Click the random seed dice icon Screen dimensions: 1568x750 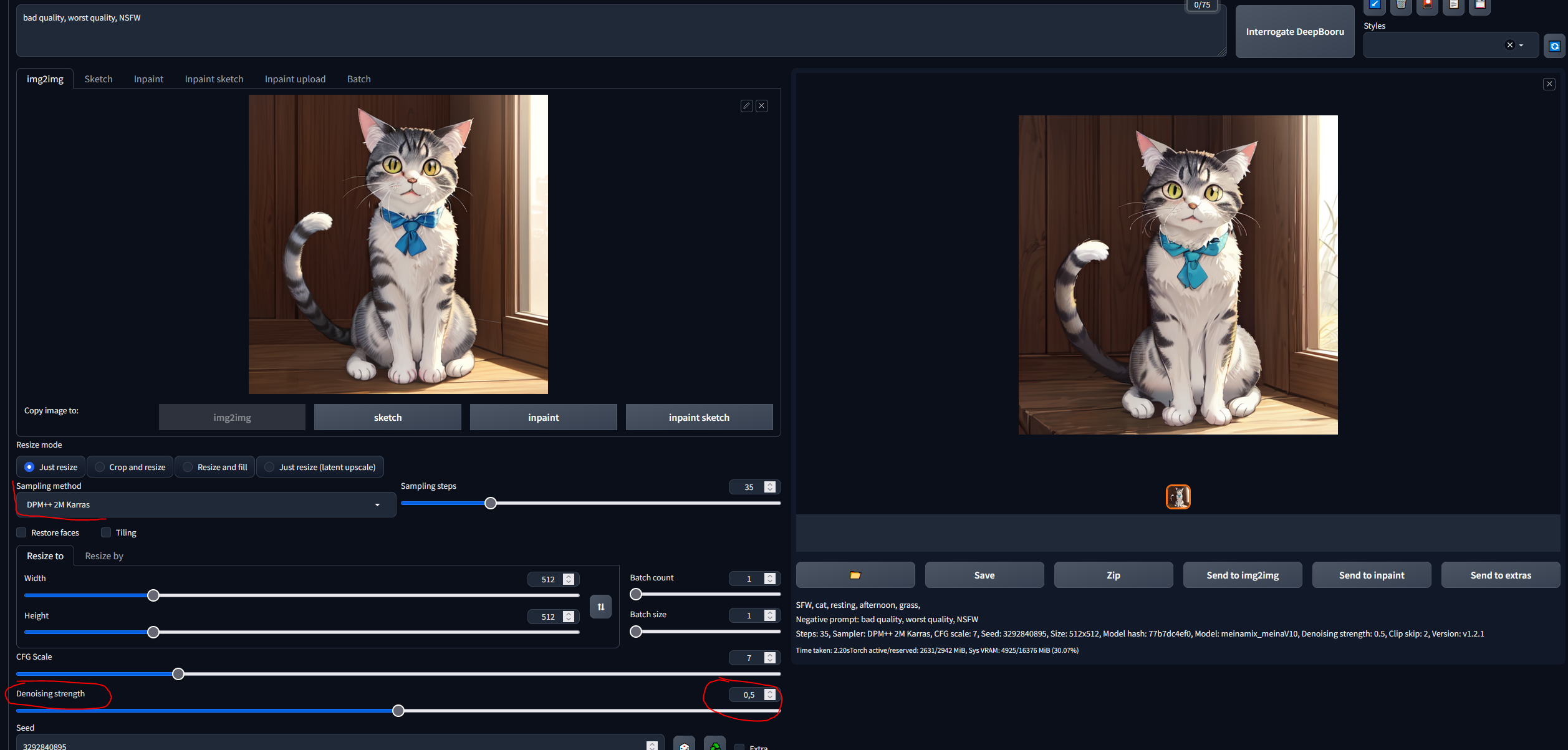point(684,746)
